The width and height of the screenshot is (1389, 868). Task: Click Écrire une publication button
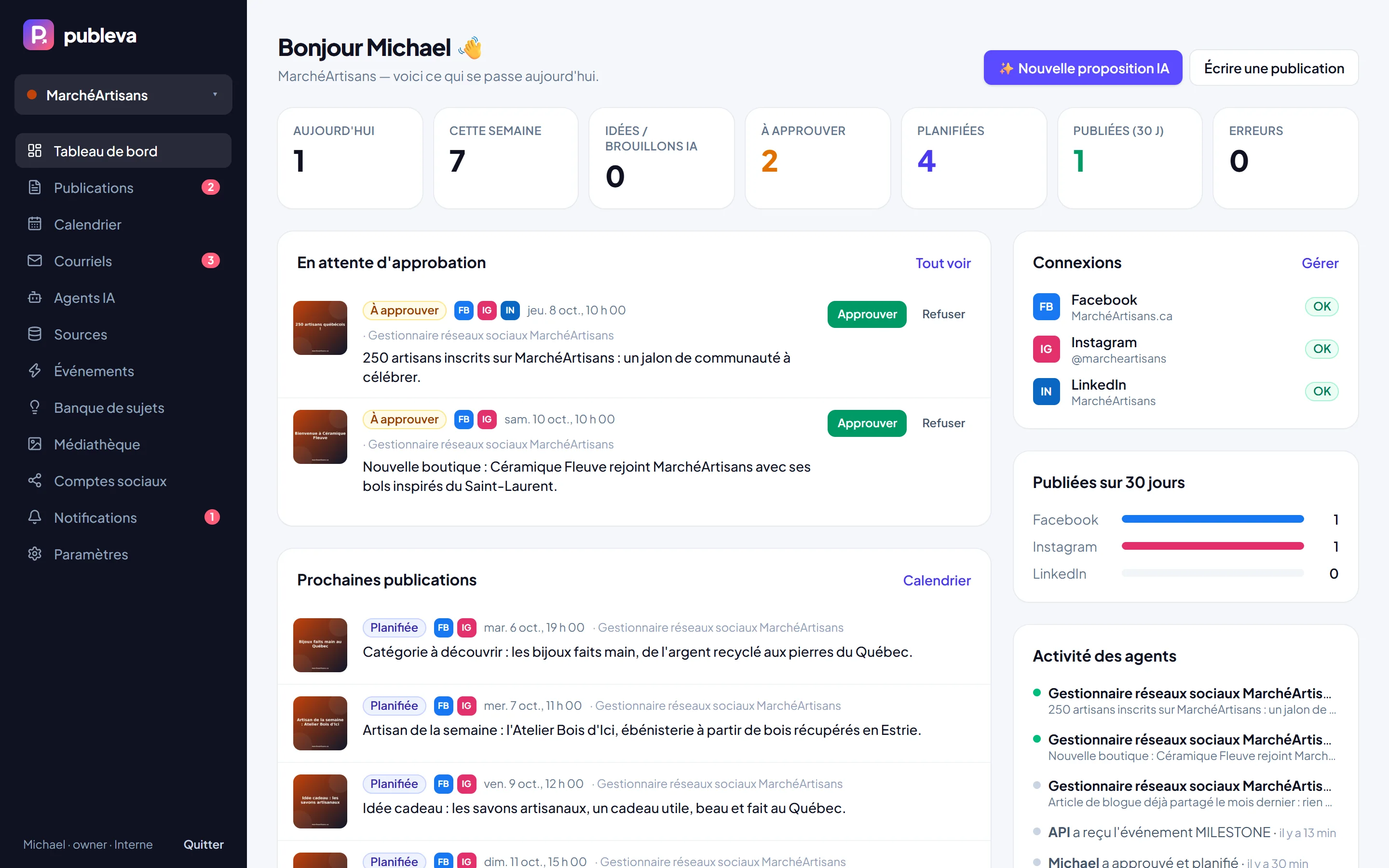pos(1273,68)
